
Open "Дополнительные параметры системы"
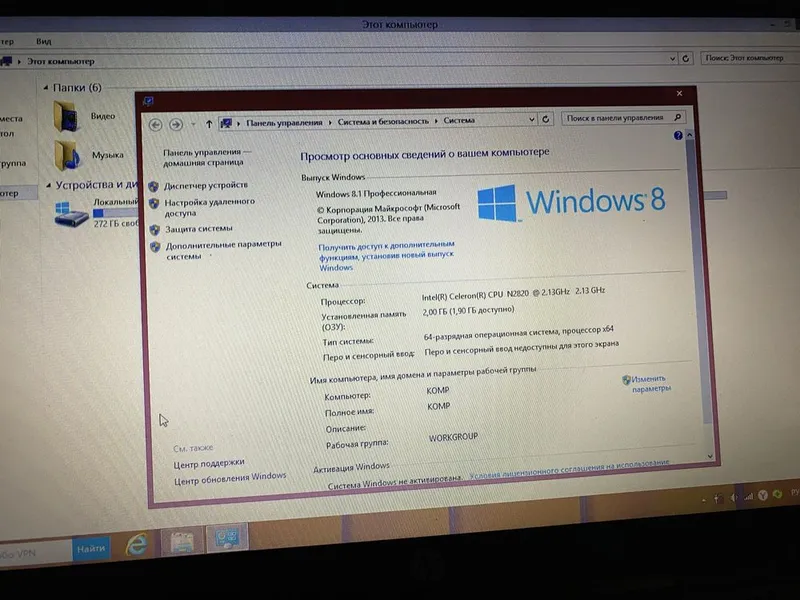[x=223, y=250]
